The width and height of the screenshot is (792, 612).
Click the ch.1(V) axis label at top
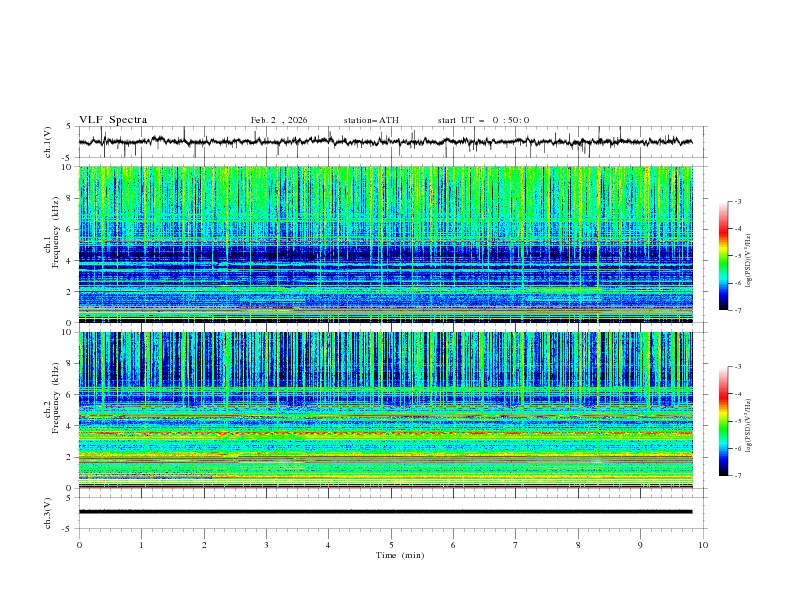point(48,142)
